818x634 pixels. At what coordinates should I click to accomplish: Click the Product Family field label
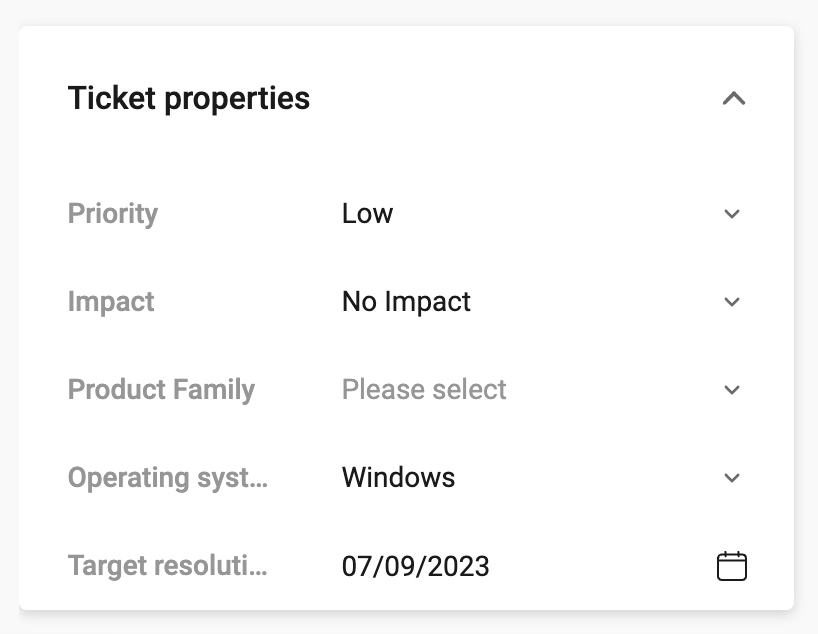(161, 390)
